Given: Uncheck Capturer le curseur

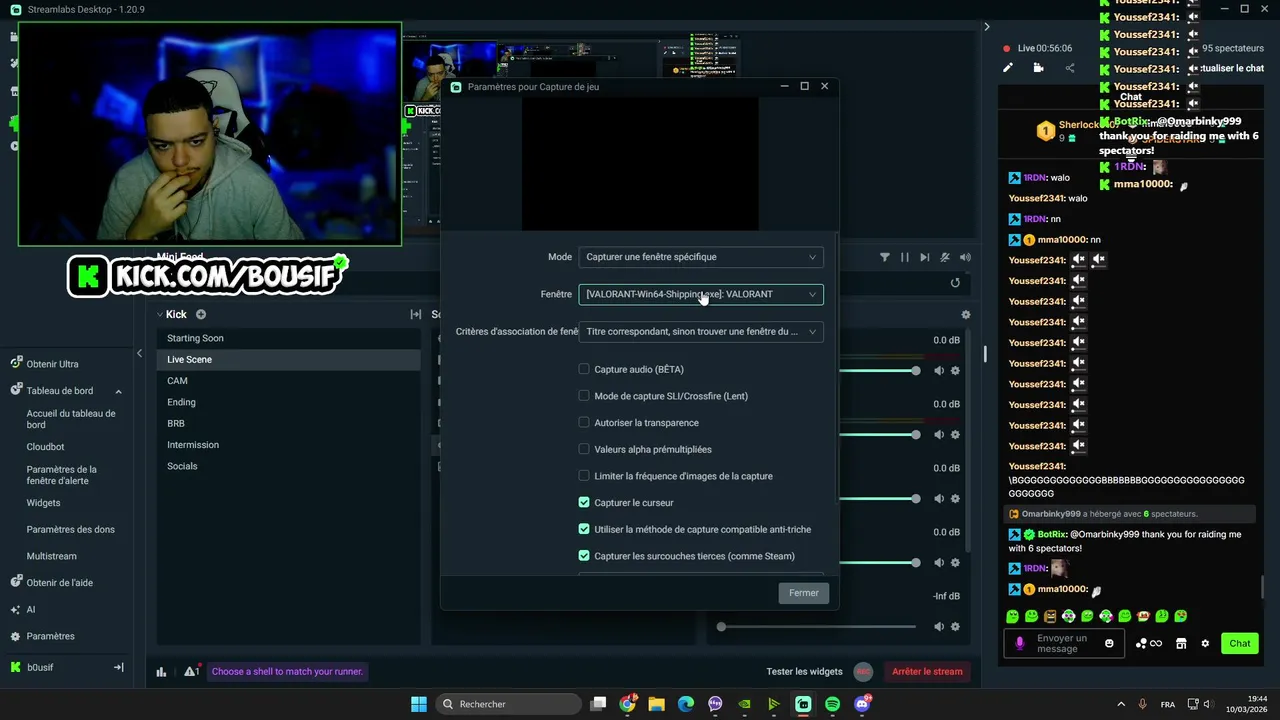Looking at the screenshot, I should click(584, 503).
